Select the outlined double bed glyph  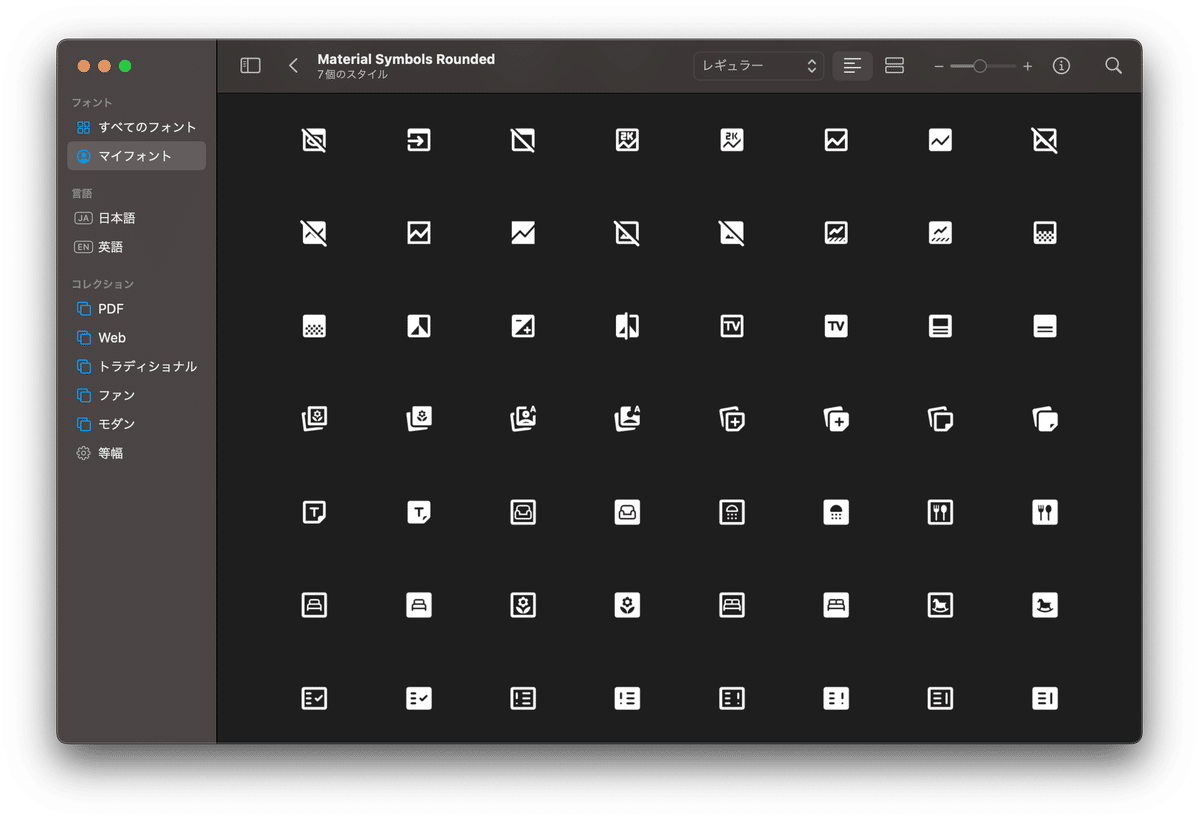[732, 605]
